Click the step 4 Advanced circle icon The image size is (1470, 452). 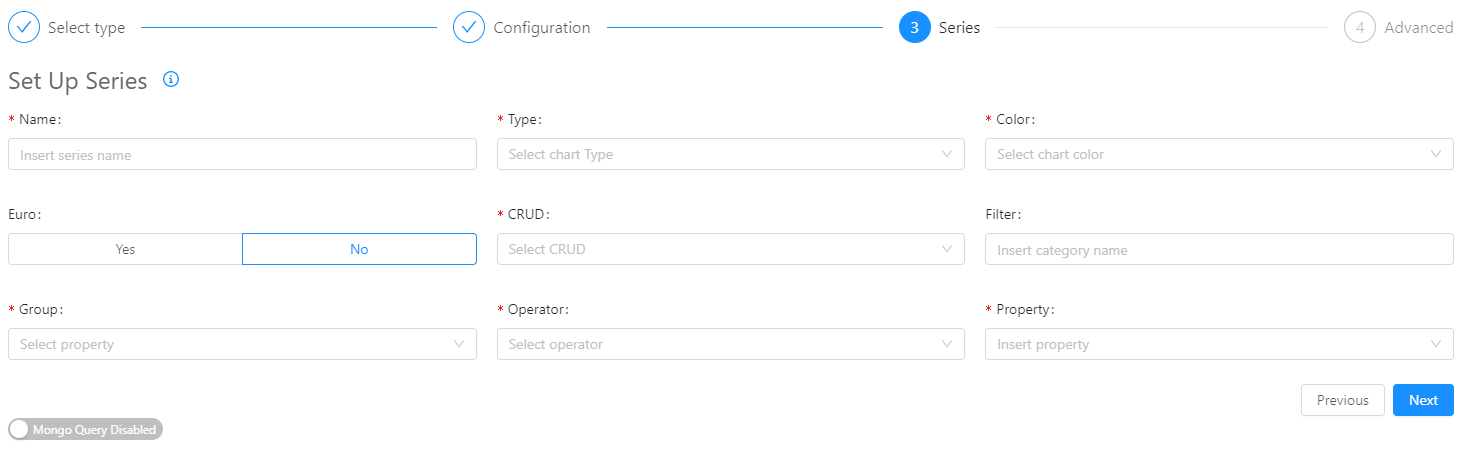(x=1360, y=27)
